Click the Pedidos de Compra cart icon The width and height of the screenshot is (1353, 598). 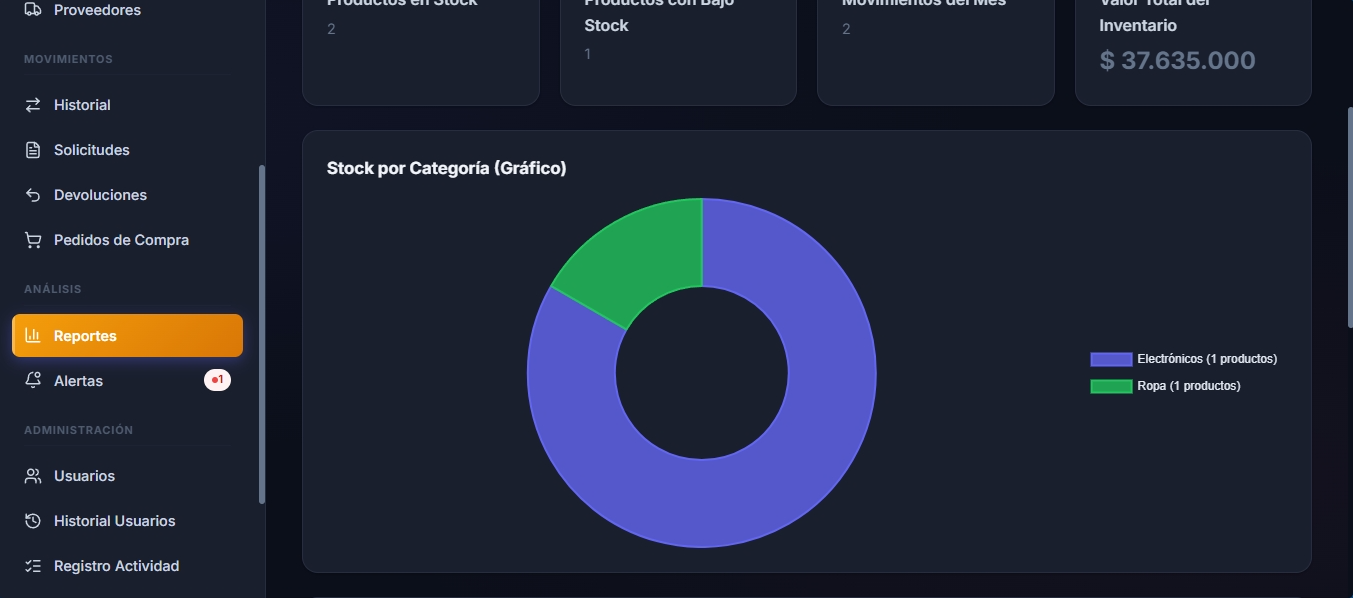pyautogui.click(x=33, y=240)
